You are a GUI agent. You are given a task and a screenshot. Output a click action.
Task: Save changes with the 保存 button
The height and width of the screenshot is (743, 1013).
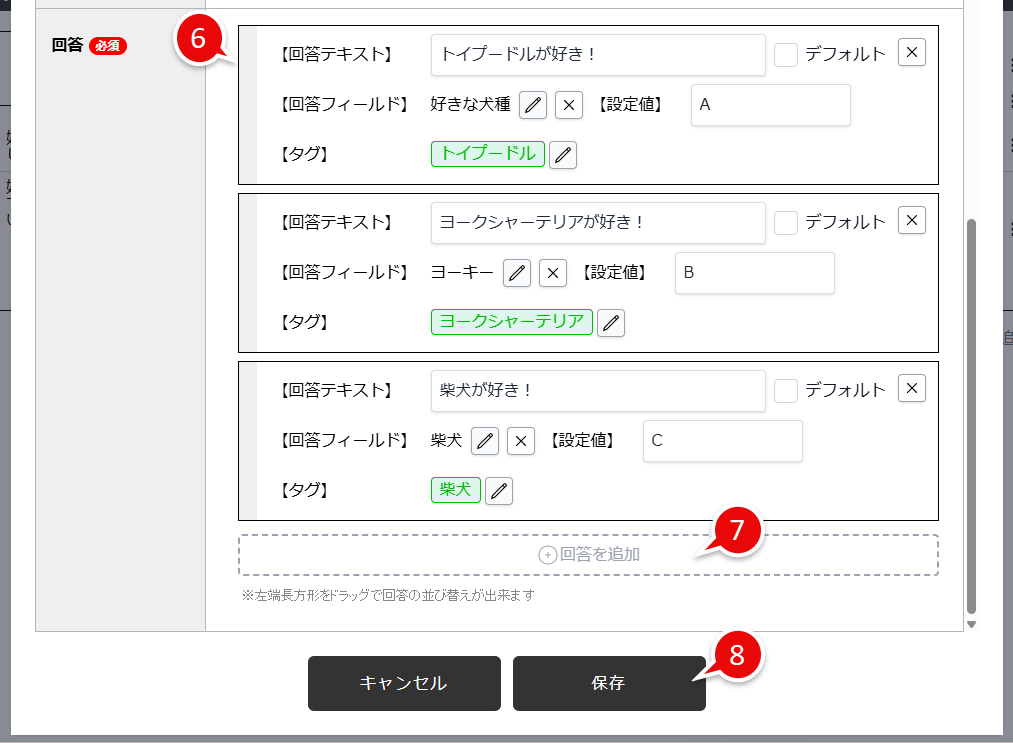pos(609,683)
